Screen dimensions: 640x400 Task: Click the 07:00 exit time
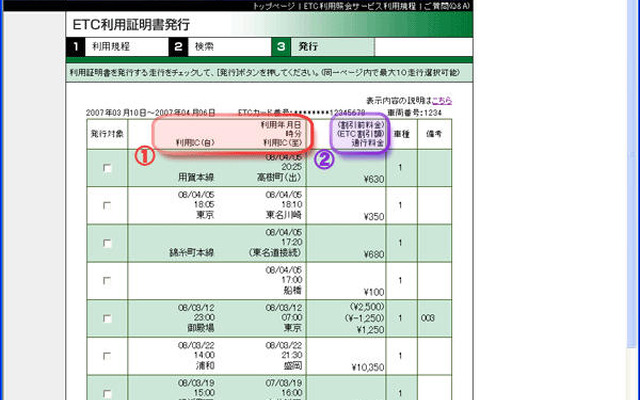click(x=292, y=317)
